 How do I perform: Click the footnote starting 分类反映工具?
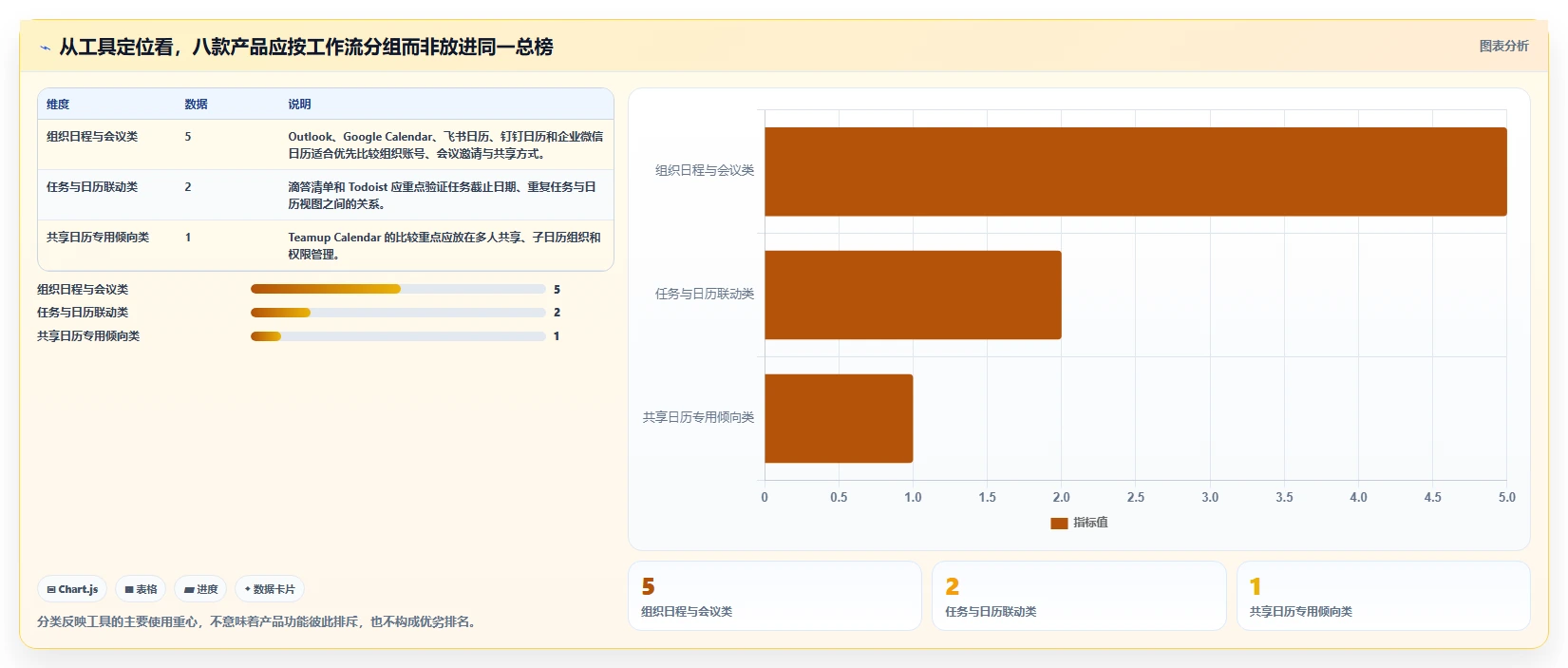pyautogui.click(x=258, y=622)
